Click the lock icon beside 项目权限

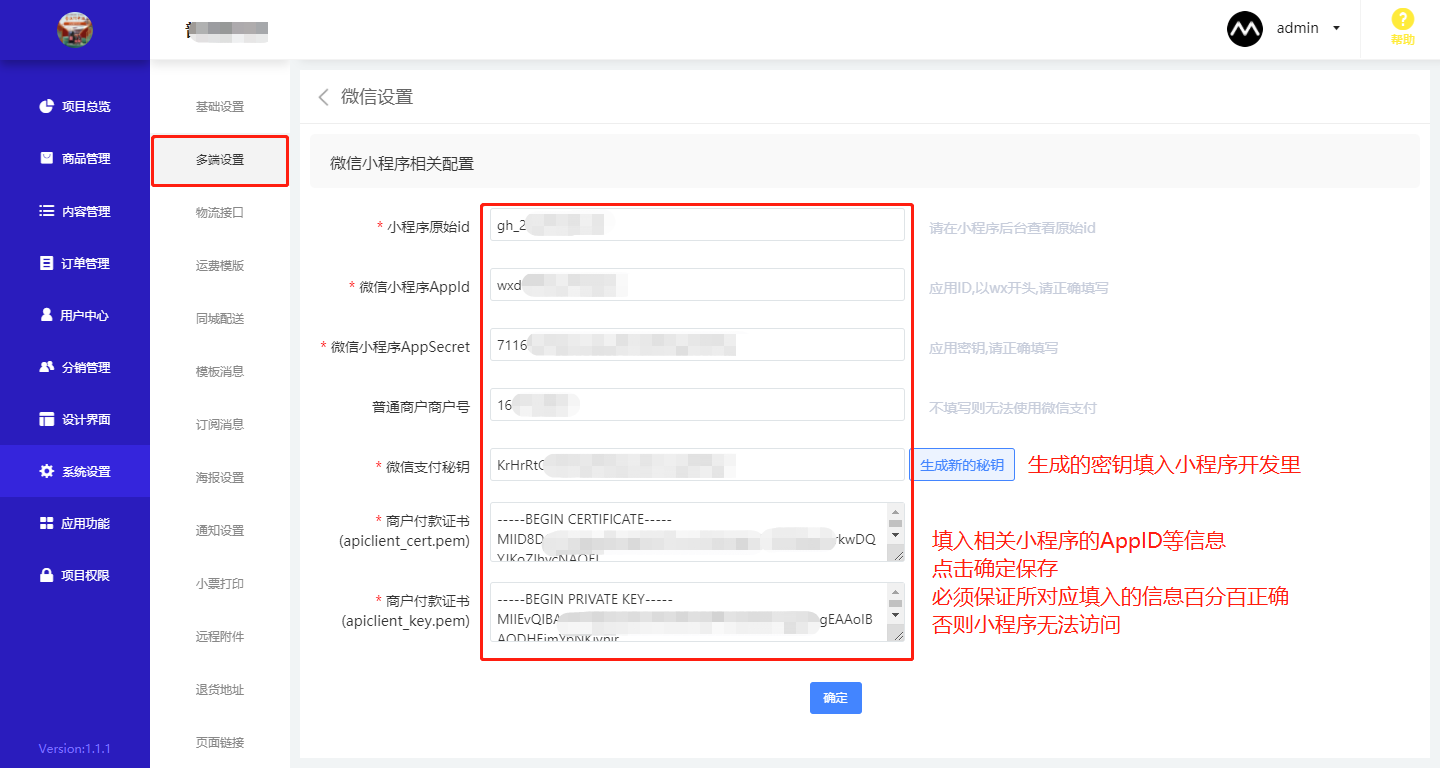[x=46, y=575]
